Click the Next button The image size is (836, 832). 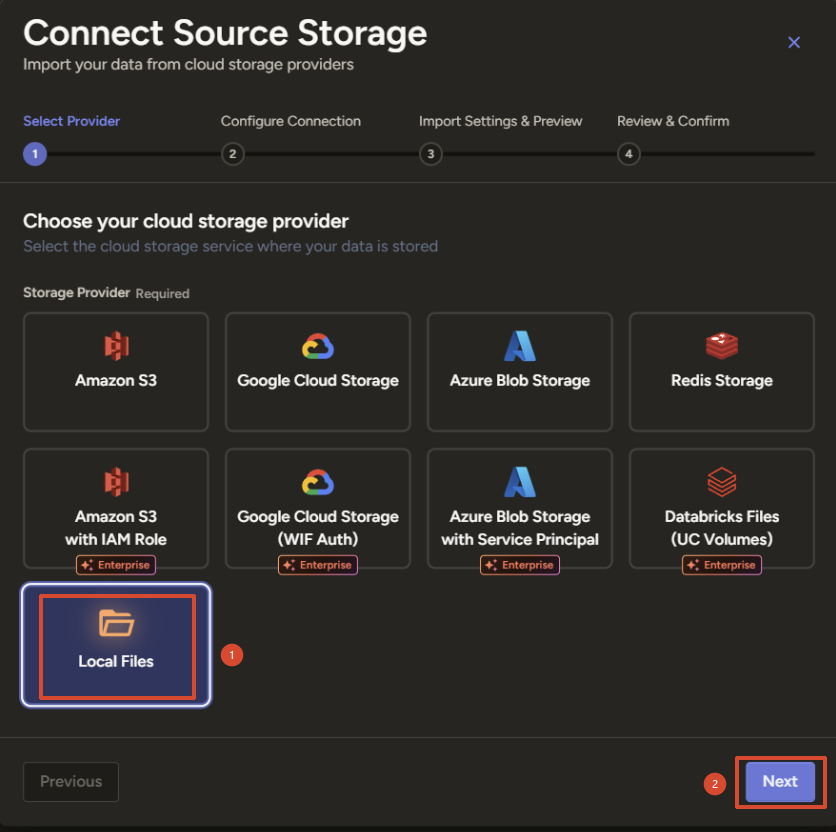(780, 782)
